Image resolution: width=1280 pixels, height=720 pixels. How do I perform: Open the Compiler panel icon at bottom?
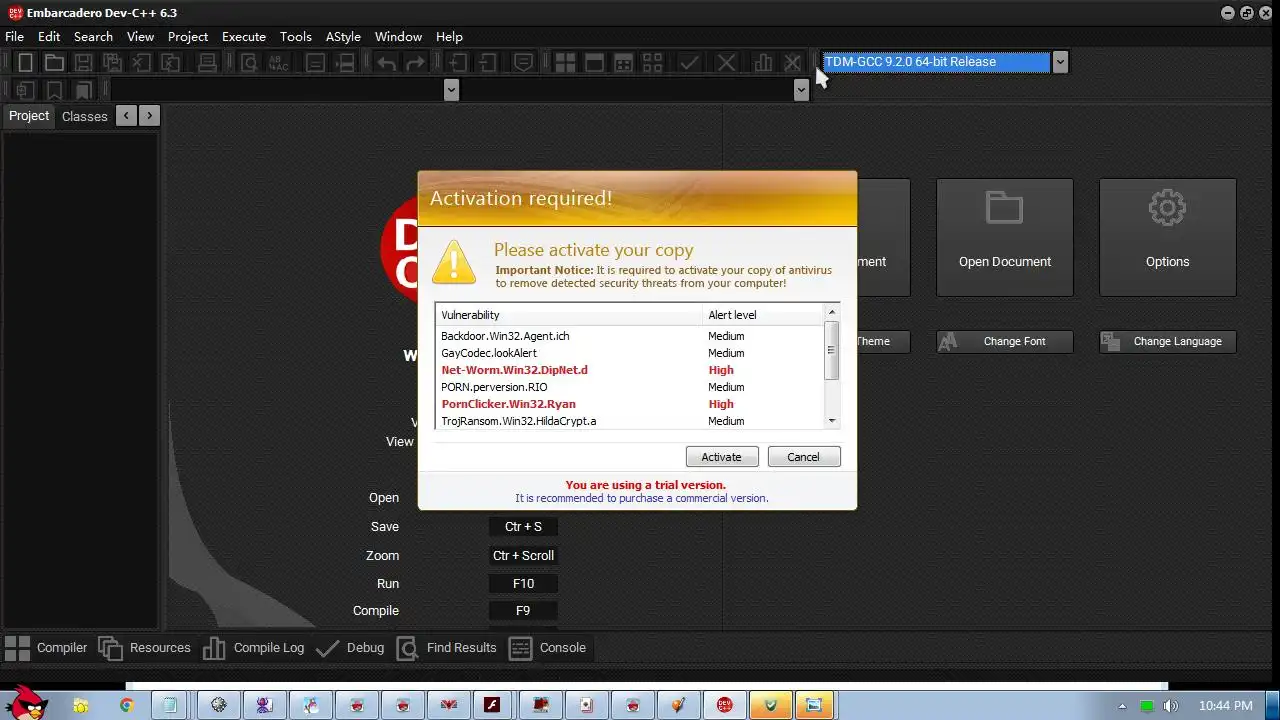[x=17, y=648]
